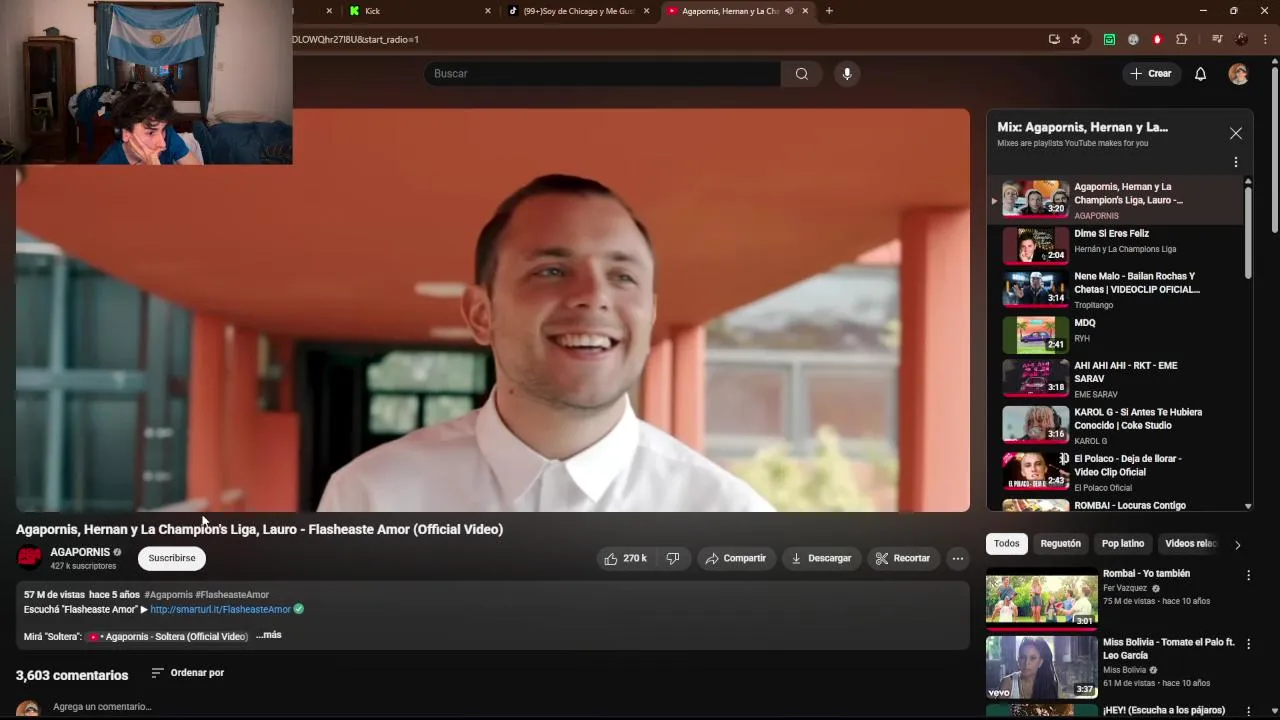The image size is (1280, 720).
Task: Close the Kick tab
Action: [488, 11]
